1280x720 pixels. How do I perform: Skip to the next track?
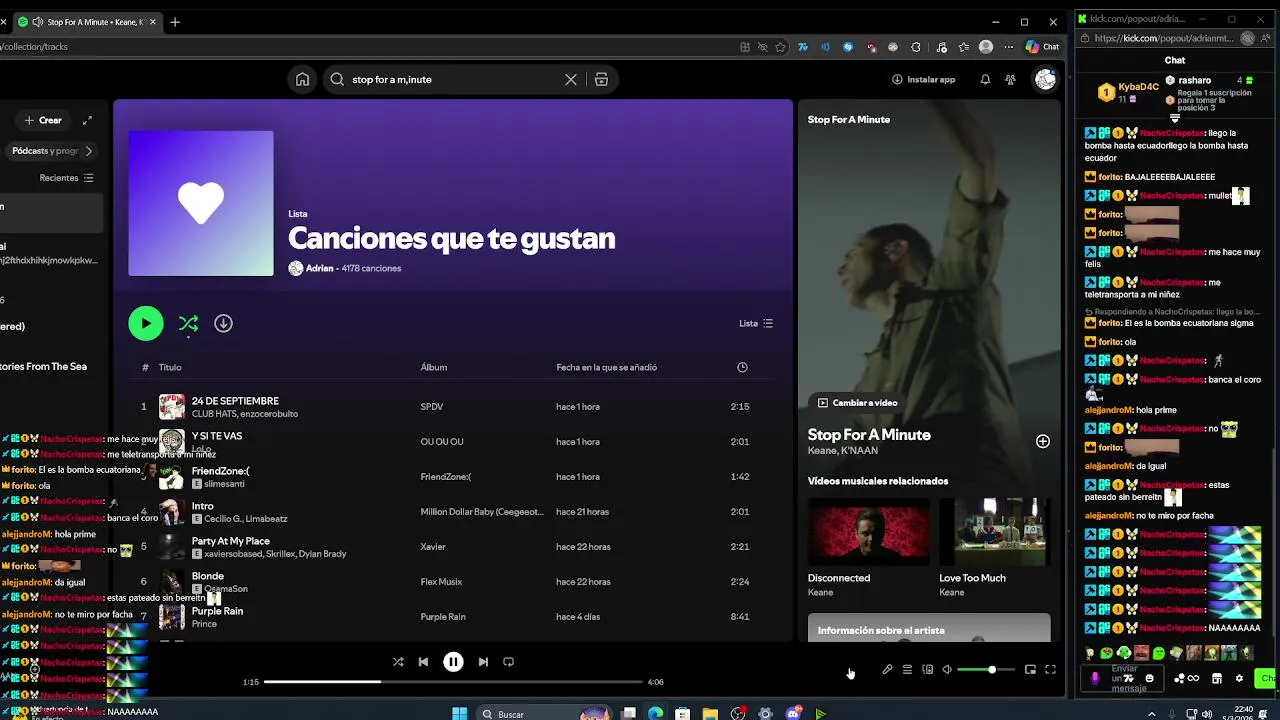pos(483,661)
